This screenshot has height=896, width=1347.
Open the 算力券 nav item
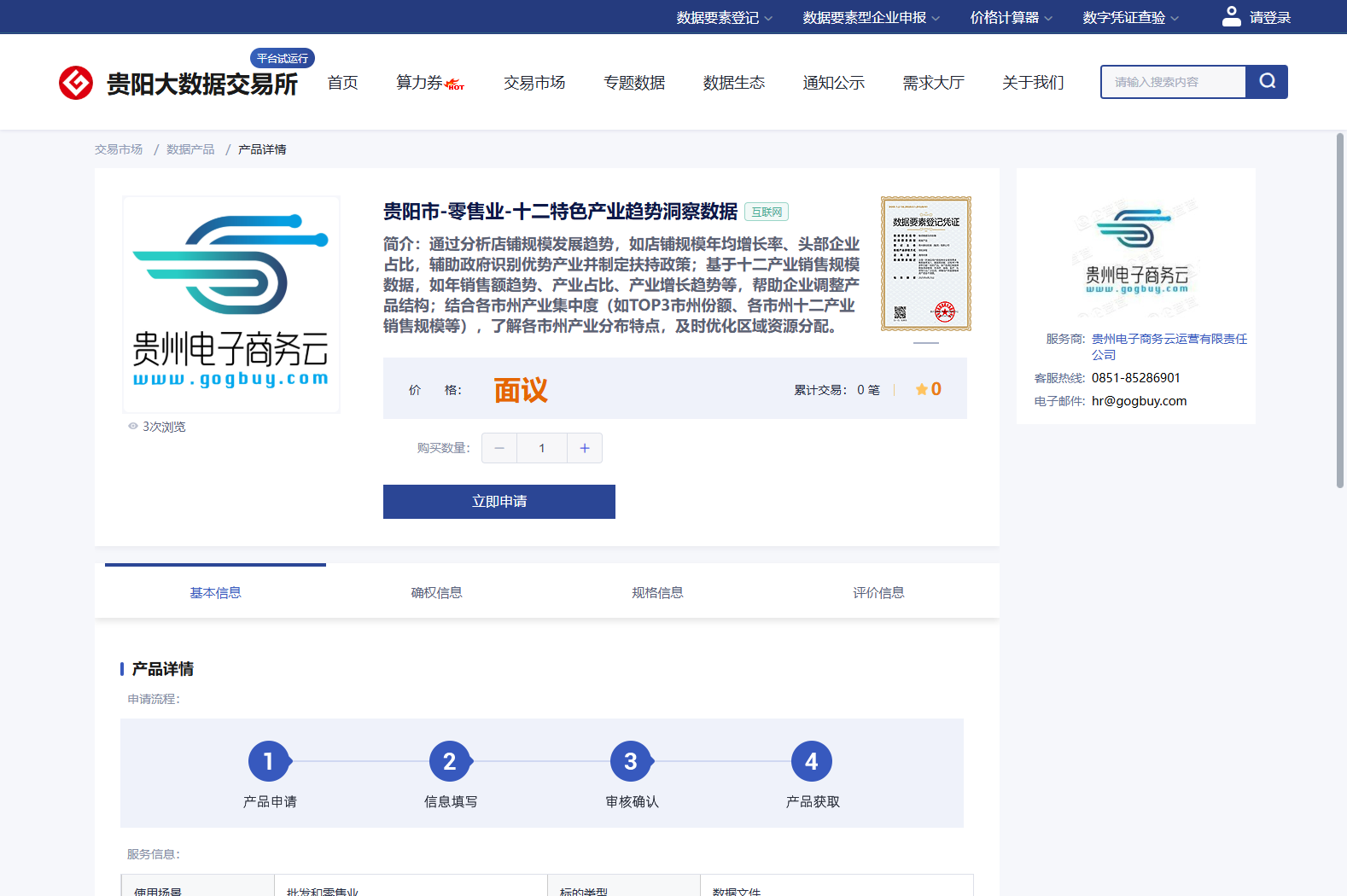(x=419, y=83)
